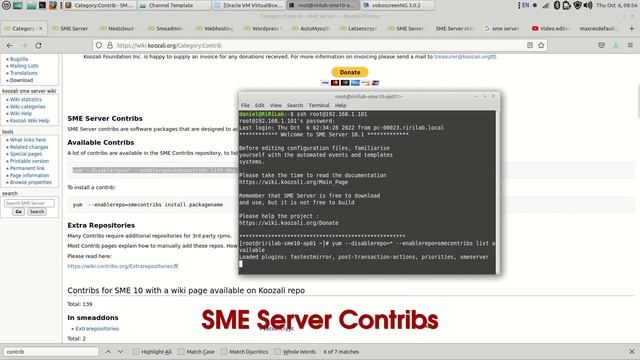This screenshot has width=640, height=360.
Task: Open the Pocket save icon
Action: click(x=602, y=45)
